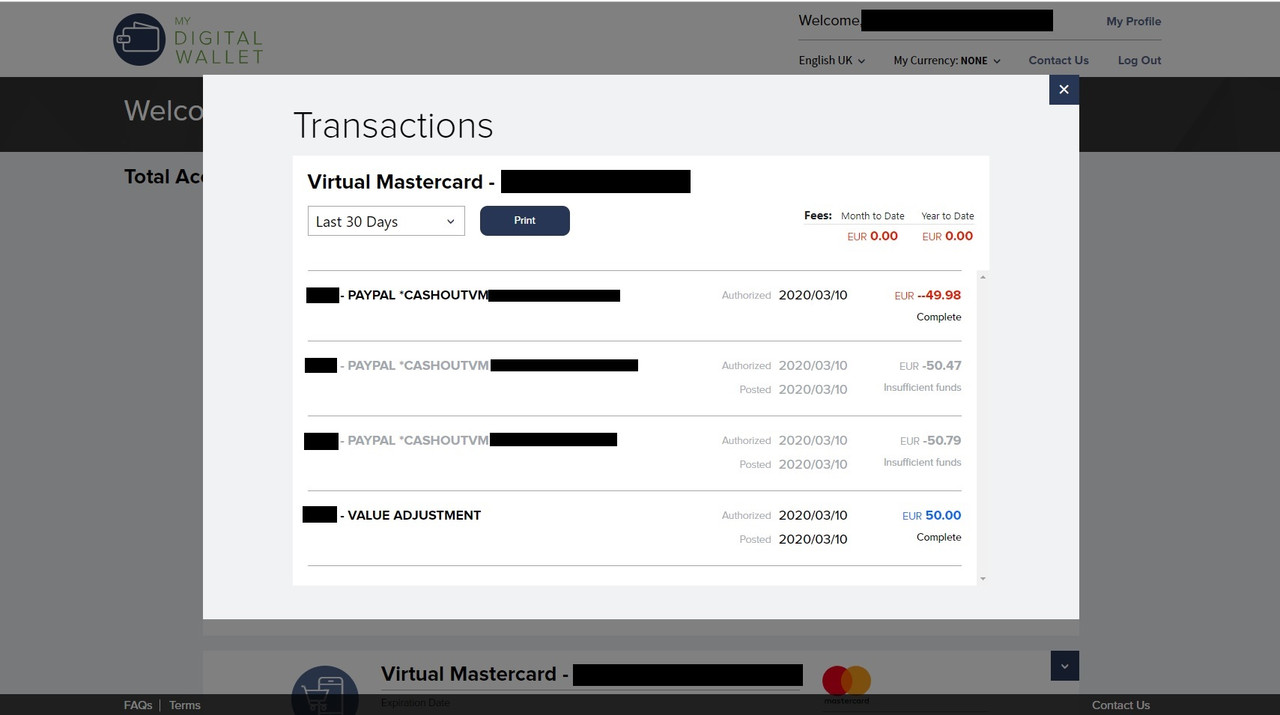Screen dimensions: 1280x715
Task: Open Contact Us in the footer
Action: [x=1120, y=705]
